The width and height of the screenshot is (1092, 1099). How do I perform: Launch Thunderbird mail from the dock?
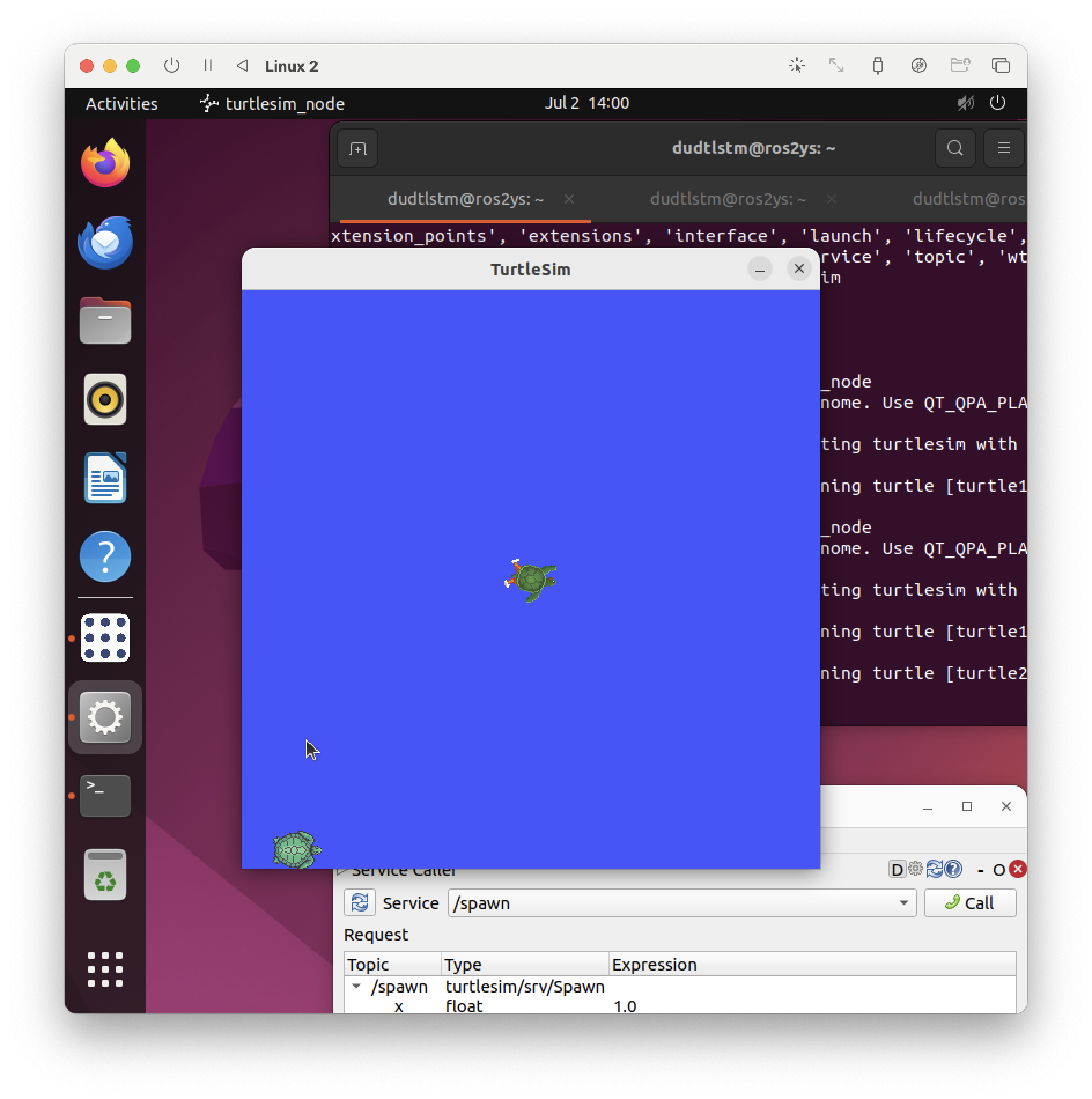(x=105, y=242)
